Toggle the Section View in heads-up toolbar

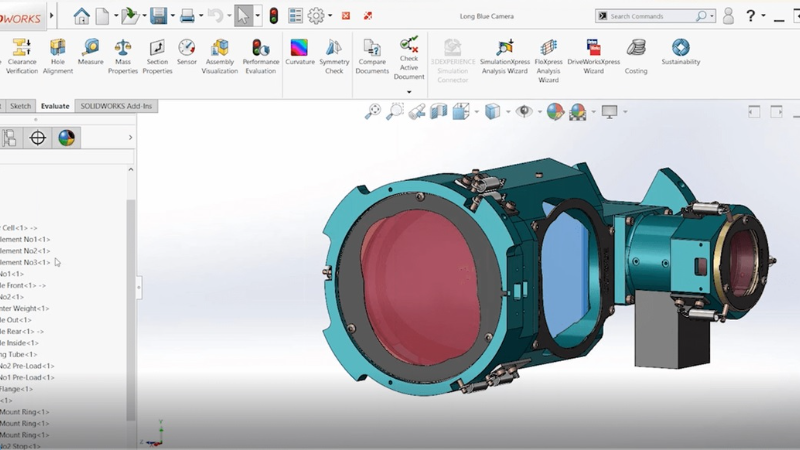438,112
